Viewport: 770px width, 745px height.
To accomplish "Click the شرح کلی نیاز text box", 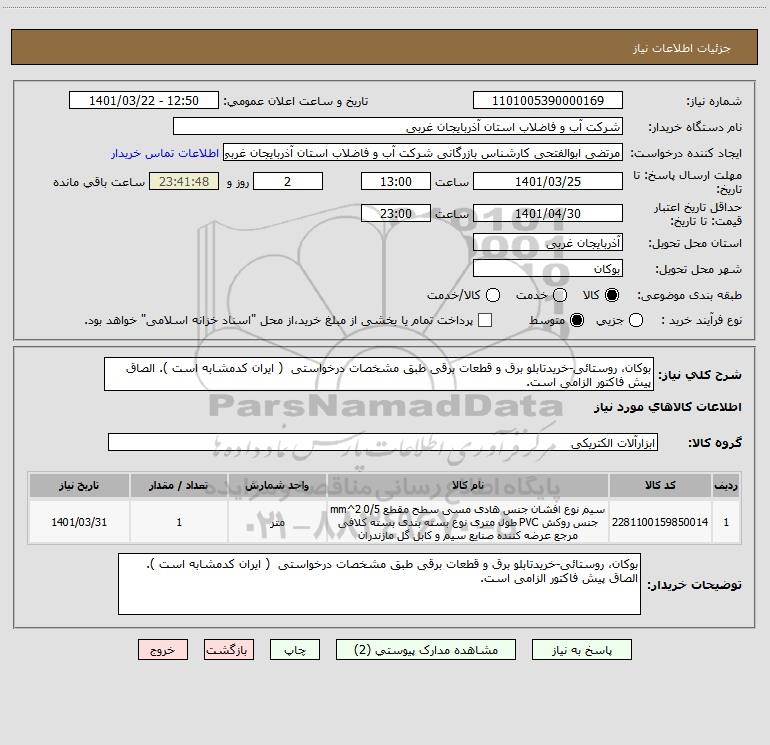I will pos(379,375).
